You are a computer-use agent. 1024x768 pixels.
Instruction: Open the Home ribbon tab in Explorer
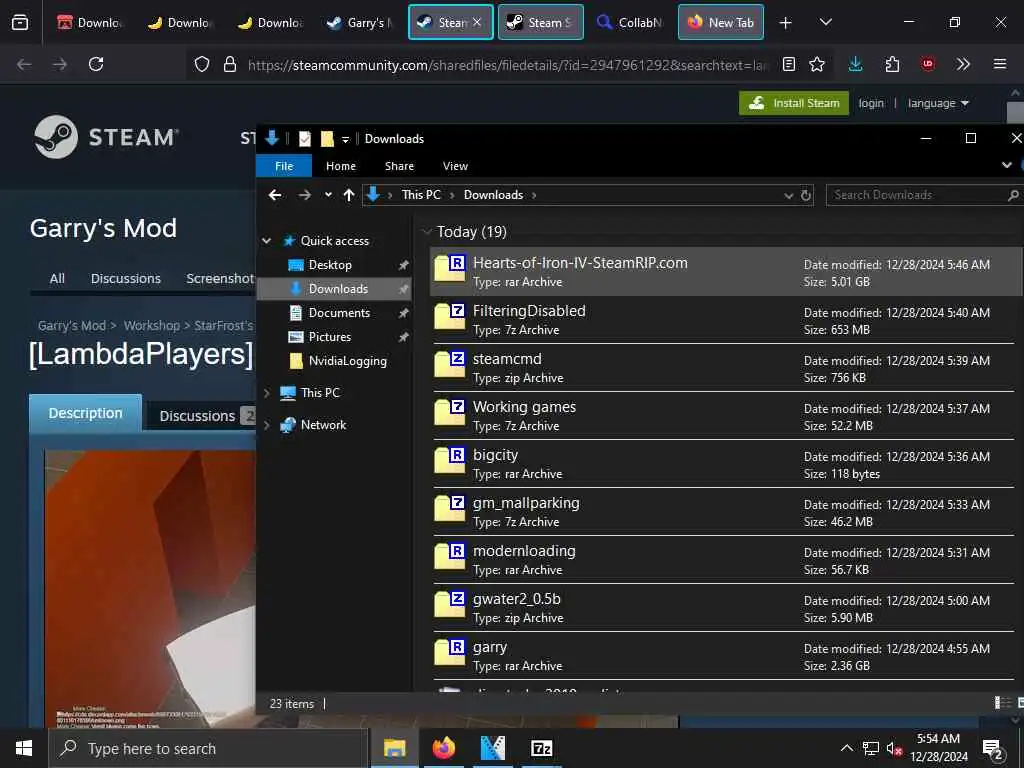point(341,166)
